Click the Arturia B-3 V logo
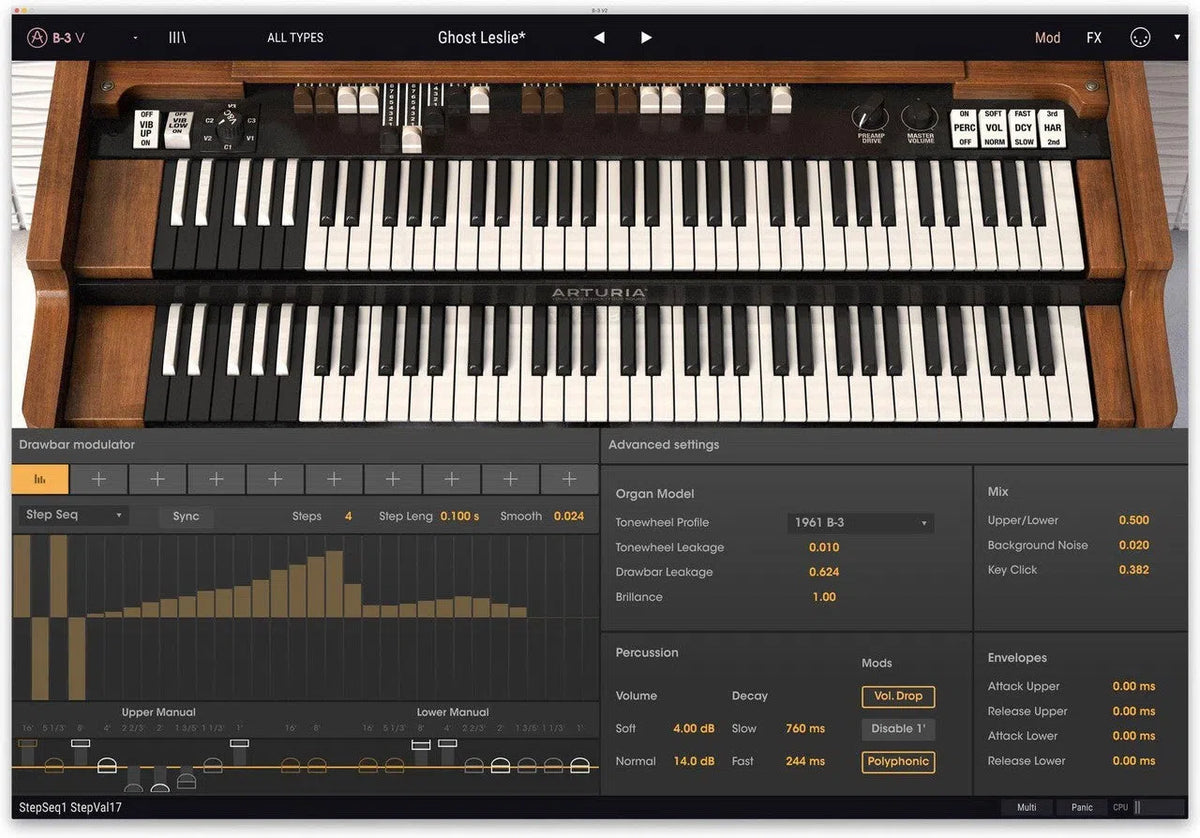Image resolution: width=1200 pixels, height=838 pixels. (x=56, y=38)
